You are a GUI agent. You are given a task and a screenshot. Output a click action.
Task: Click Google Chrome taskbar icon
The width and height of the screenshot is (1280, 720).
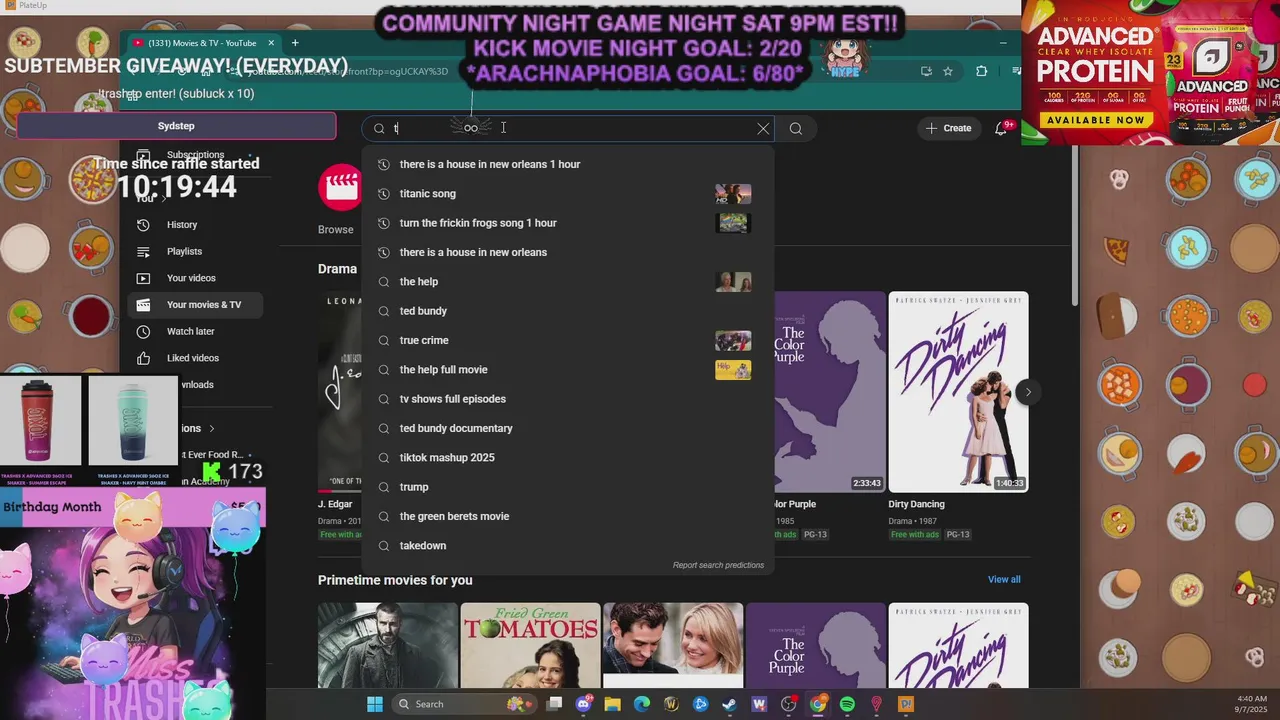[818, 704]
